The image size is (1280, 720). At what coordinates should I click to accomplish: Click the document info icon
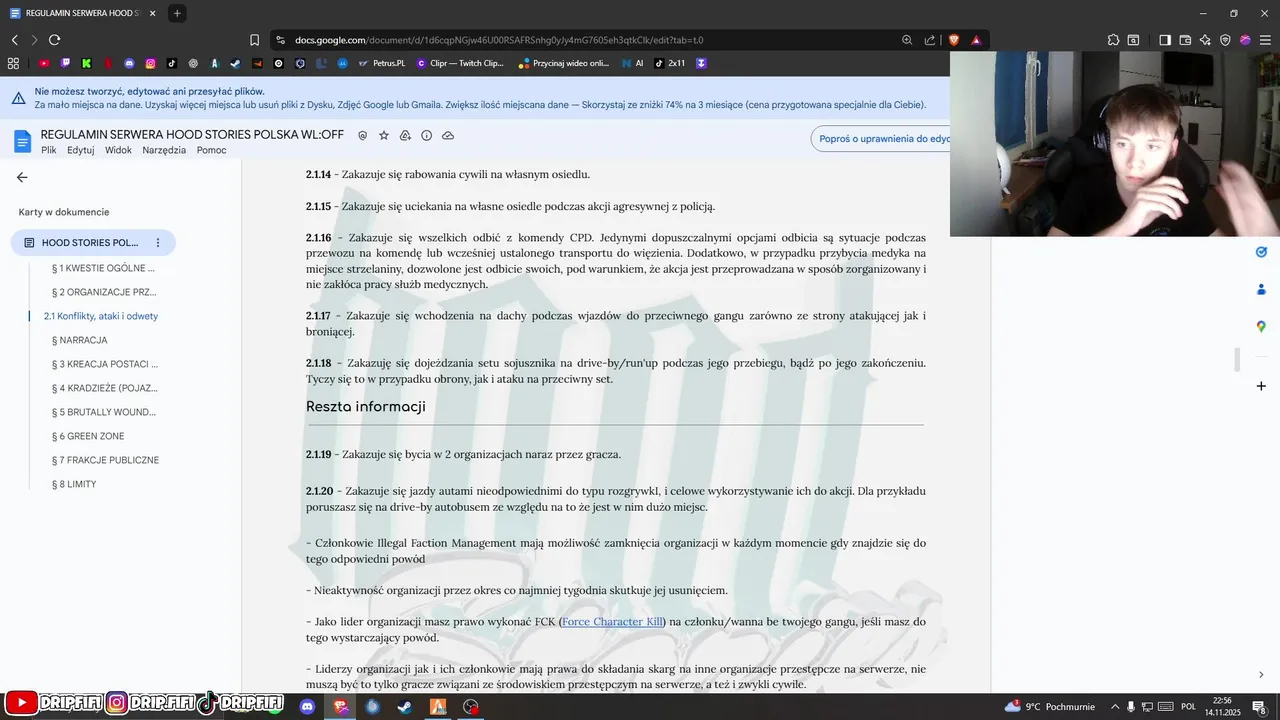coord(426,135)
